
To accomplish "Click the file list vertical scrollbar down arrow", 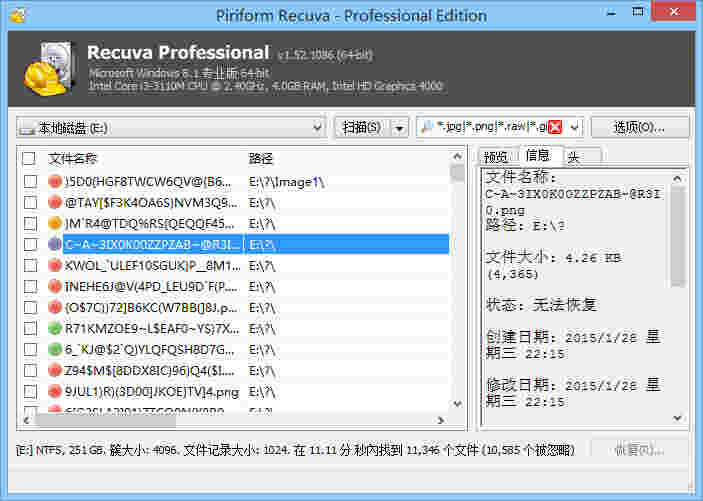I will 457,404.
